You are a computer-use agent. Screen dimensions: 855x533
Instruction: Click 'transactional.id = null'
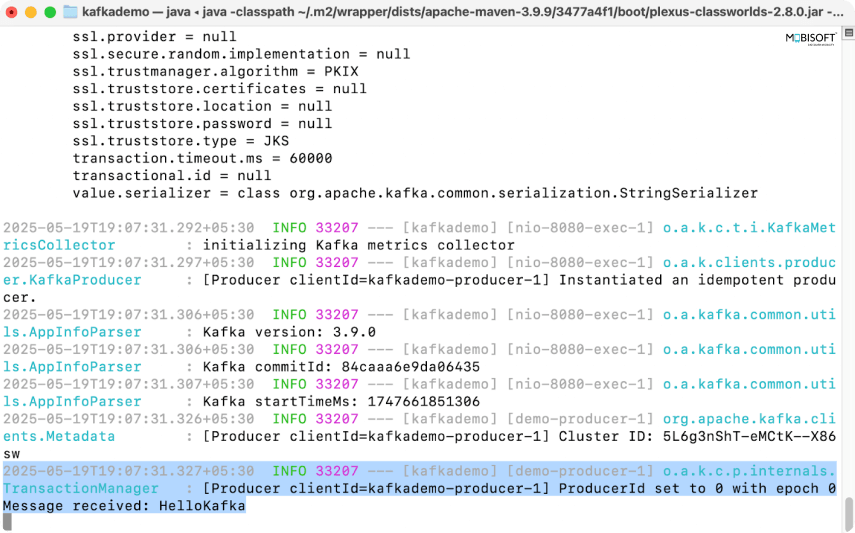172,176
